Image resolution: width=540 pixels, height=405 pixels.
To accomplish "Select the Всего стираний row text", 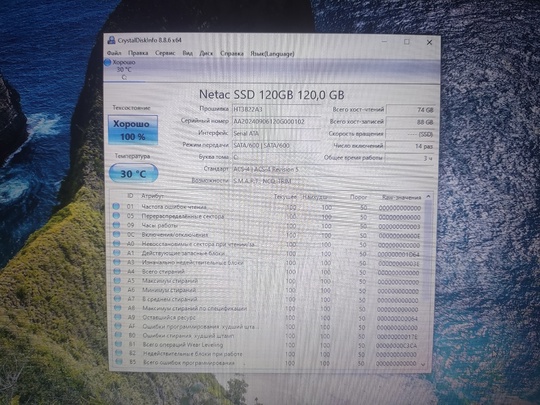I will [163, 271].
